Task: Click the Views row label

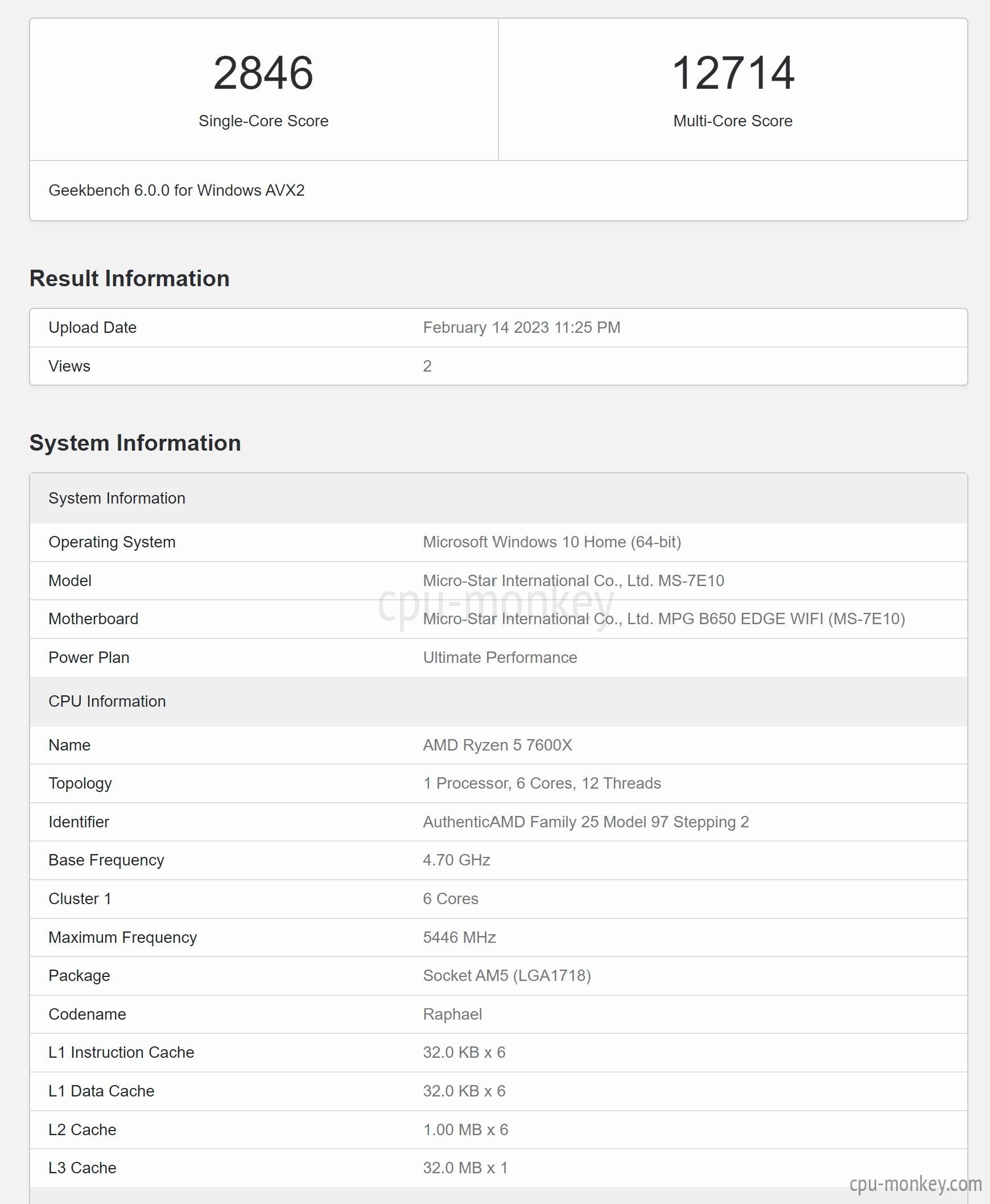Action: [x=69, y=366]
